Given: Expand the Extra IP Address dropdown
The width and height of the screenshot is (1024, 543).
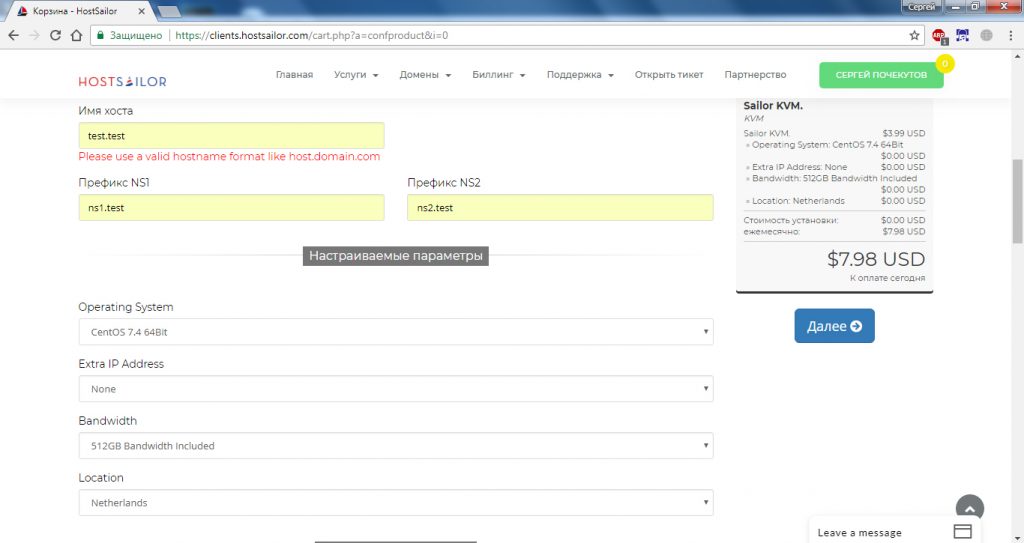Looking at the screenshot, I should pyautogui.click(x=395, y=389).
